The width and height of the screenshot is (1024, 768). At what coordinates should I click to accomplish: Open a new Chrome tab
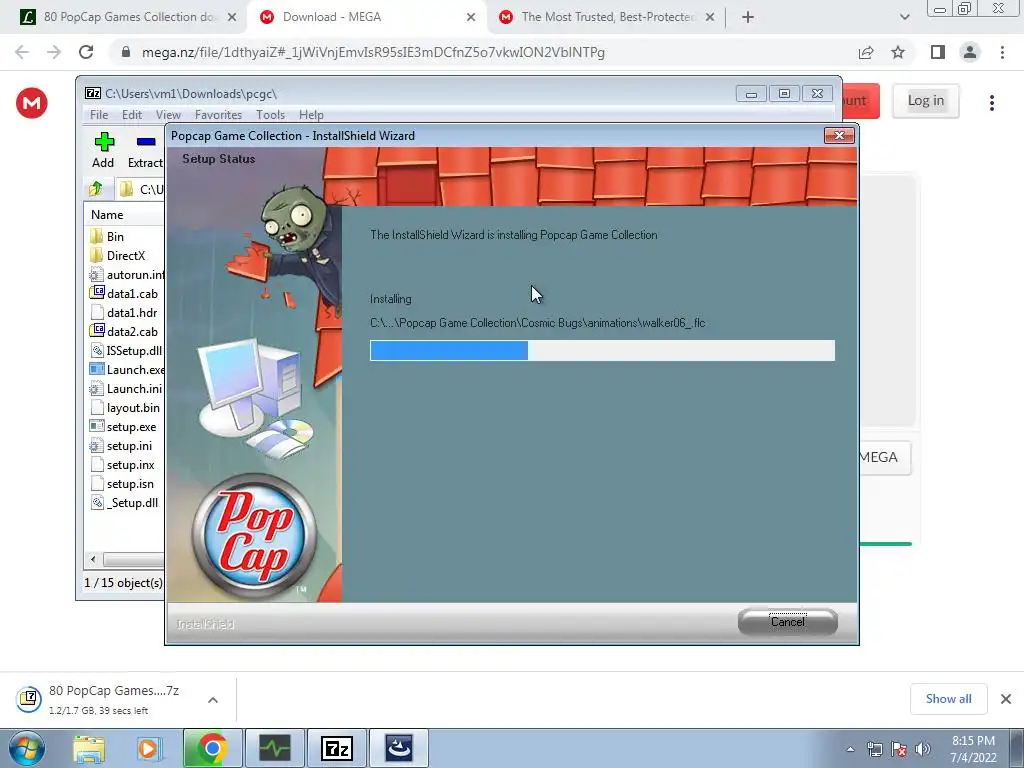(x=748, y=18)
